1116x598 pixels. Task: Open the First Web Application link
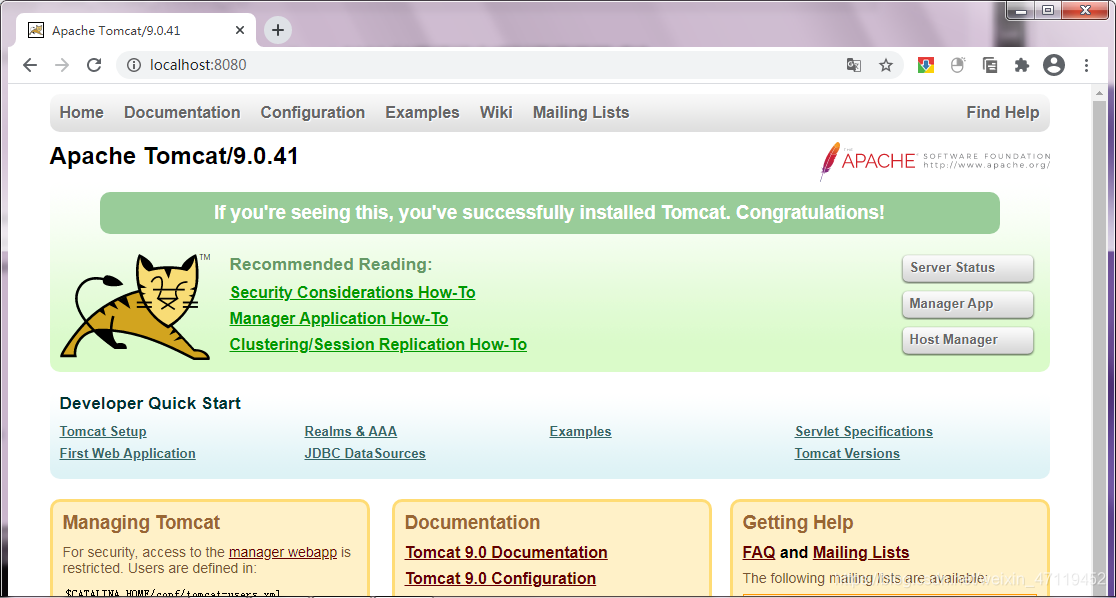pyautogui.click(x=127, y=453)
